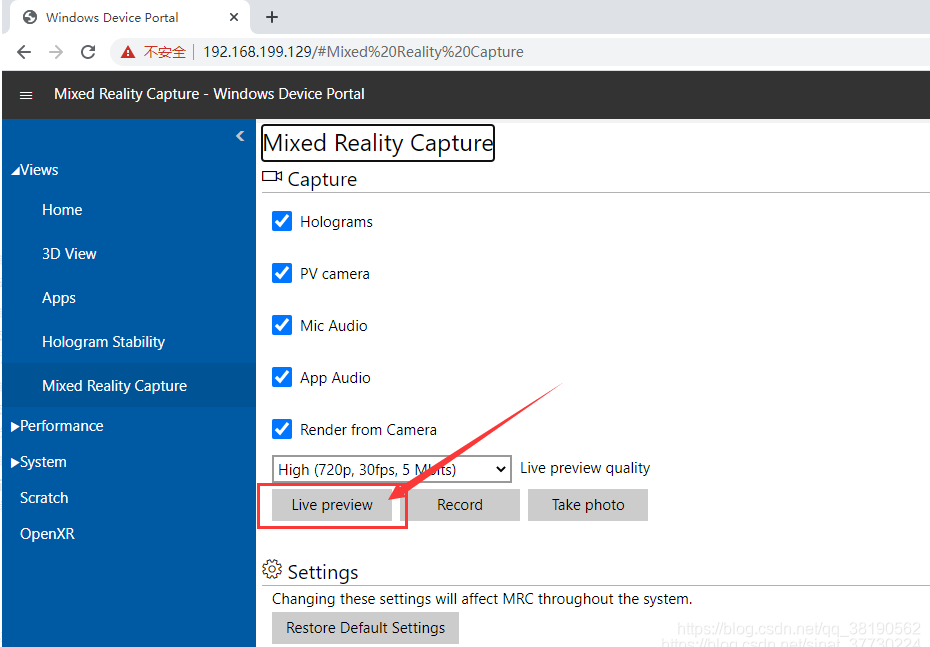
Task: Disable Render from Camera checkbox
Action: [x=282, y=429]
